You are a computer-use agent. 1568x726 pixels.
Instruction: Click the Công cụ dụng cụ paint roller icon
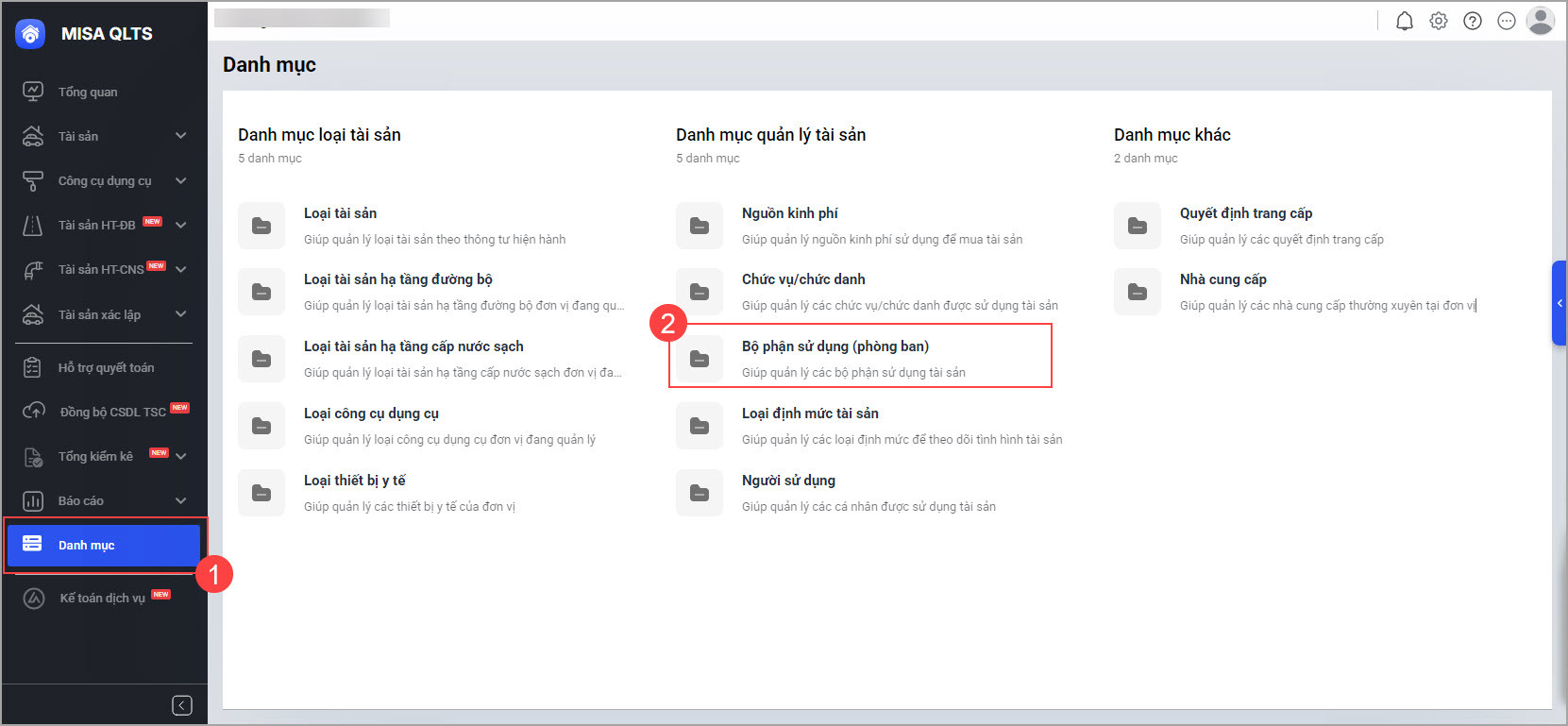pyautogui.click(x=33, y=180)
